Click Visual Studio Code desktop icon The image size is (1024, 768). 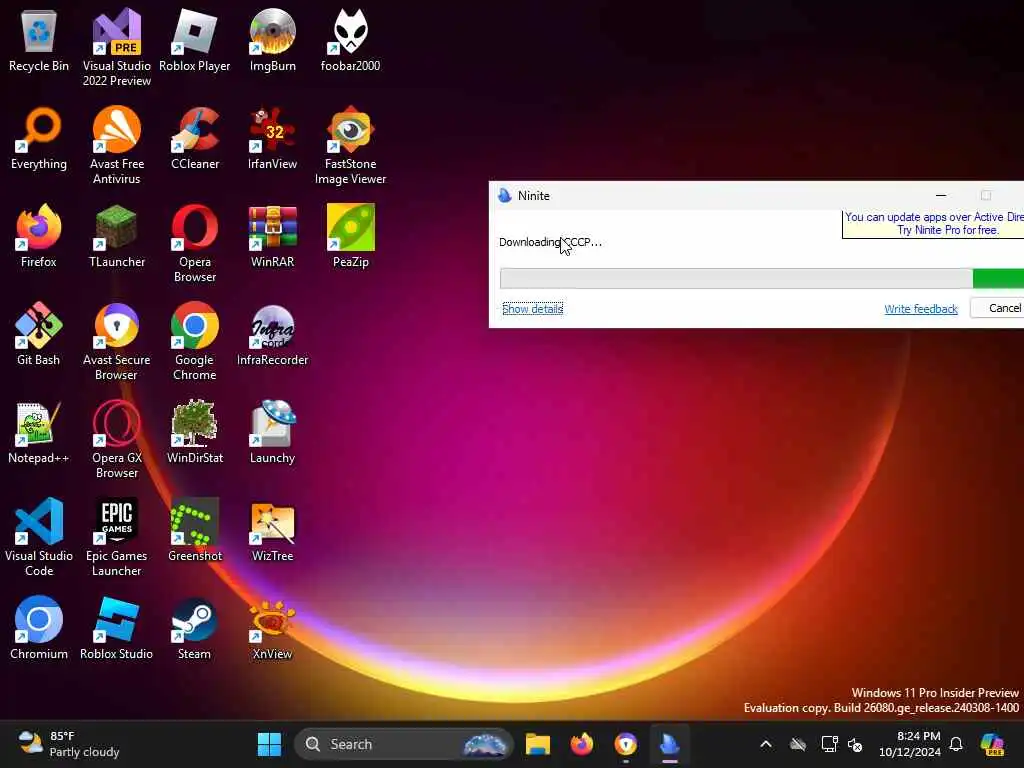(x=39, y=537)
